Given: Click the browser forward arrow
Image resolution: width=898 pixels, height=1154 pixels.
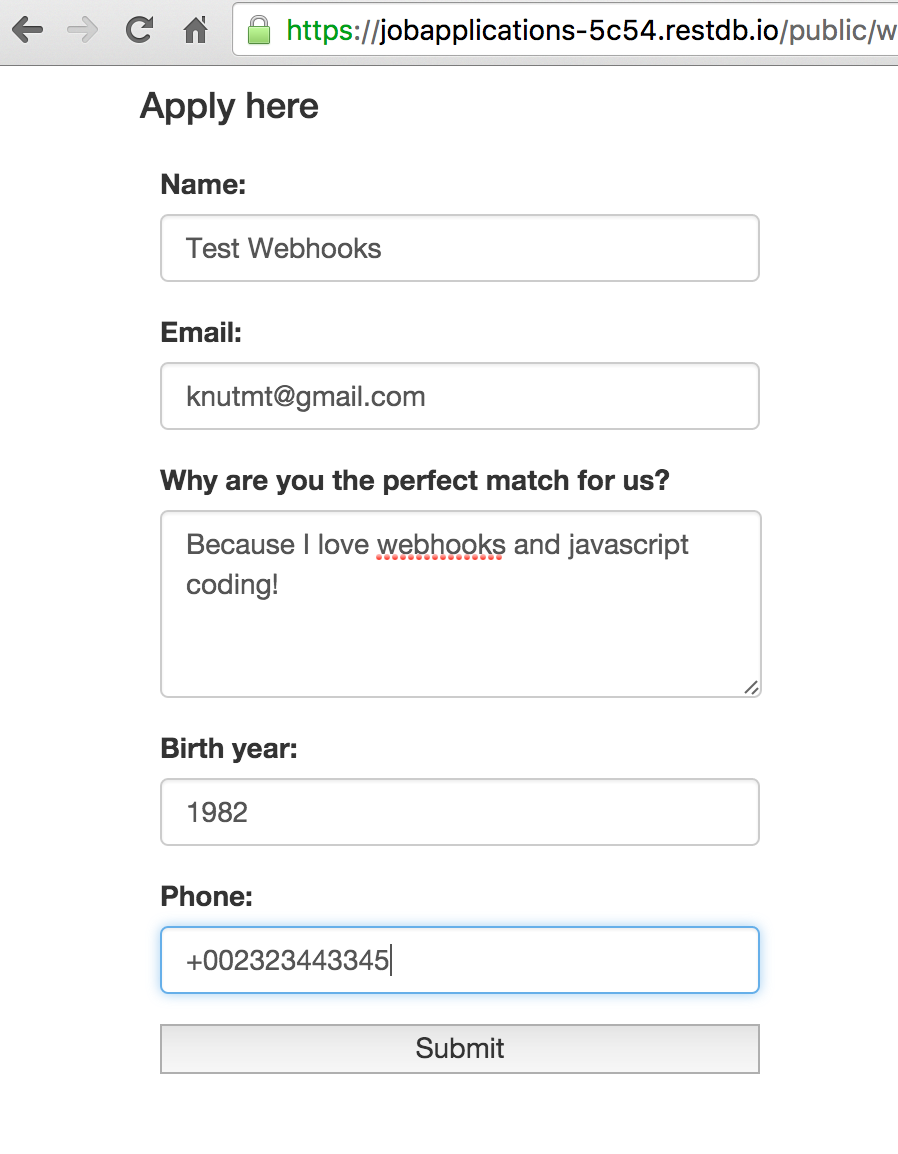Looking at the screenshot, I should pyautogui.click(x=82, y=31).
